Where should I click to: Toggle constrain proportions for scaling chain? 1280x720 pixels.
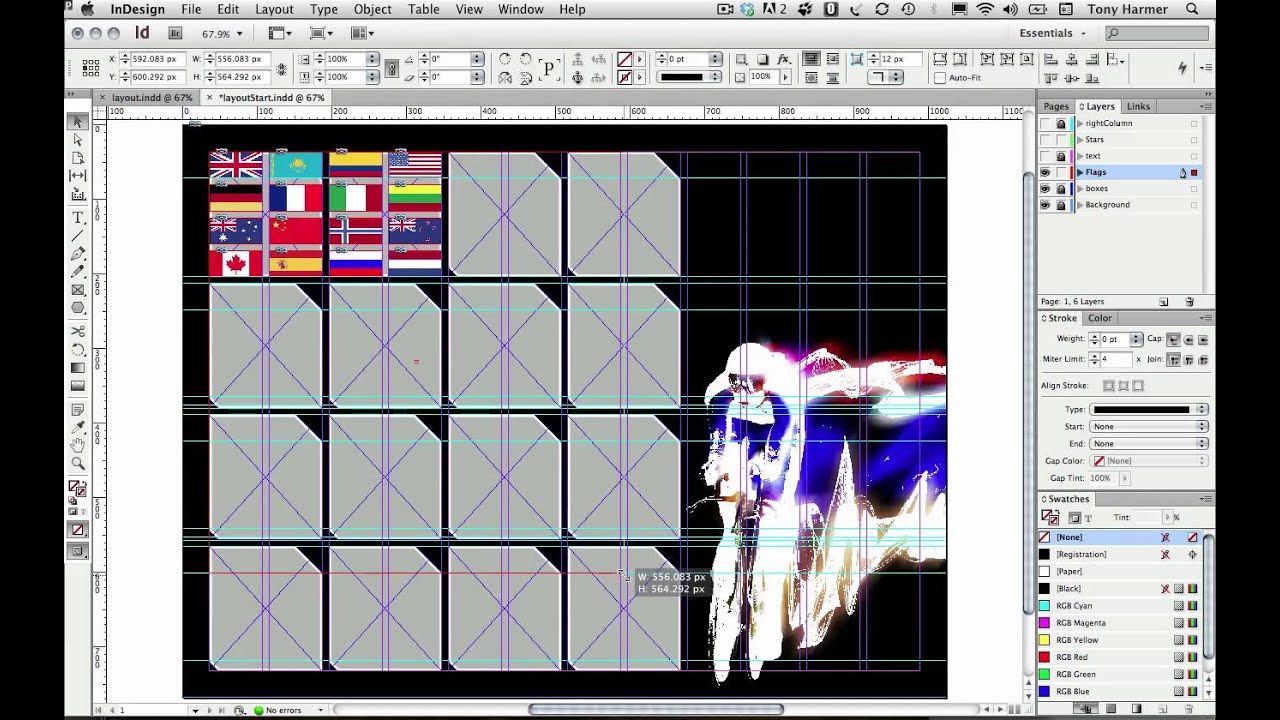click(392, 68)
